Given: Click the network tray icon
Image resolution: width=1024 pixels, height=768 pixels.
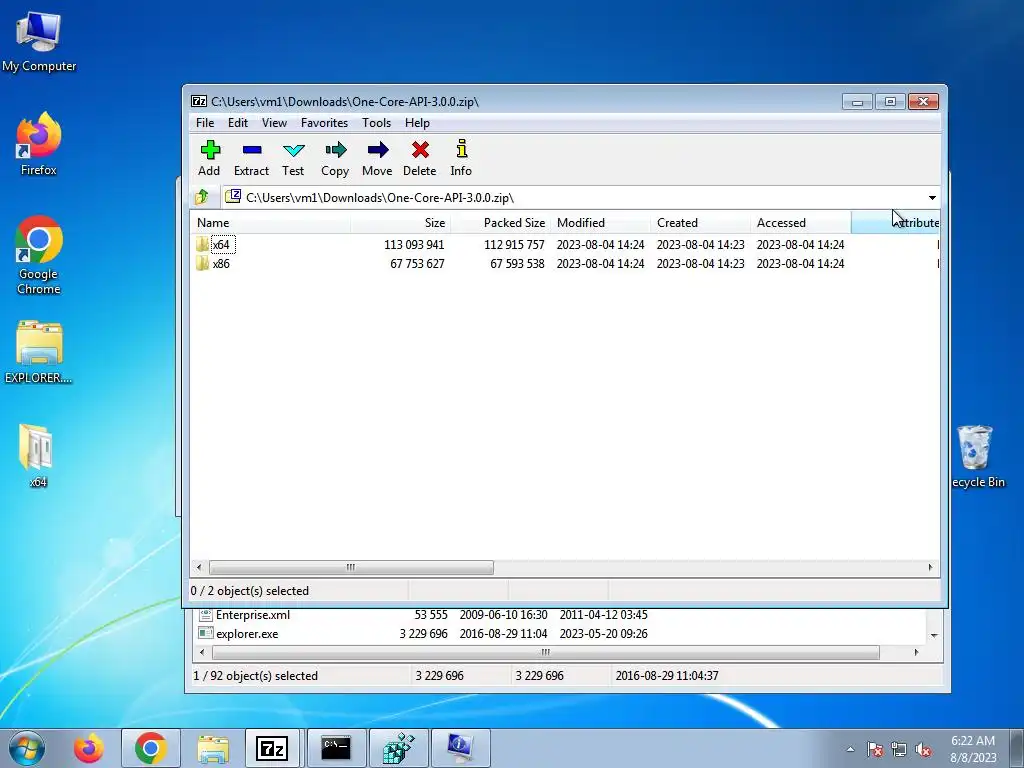Looking at the screenshot, I should (899, 749).
